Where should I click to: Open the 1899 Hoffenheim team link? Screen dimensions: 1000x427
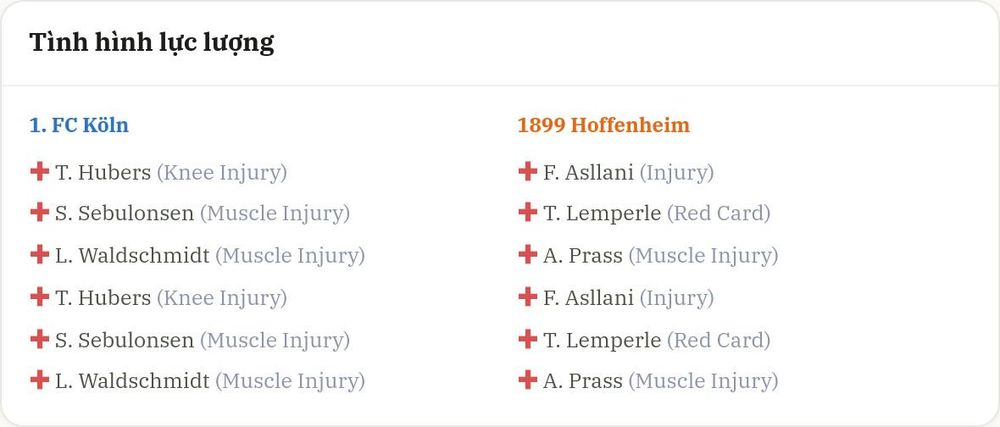[x=603, y=125]
